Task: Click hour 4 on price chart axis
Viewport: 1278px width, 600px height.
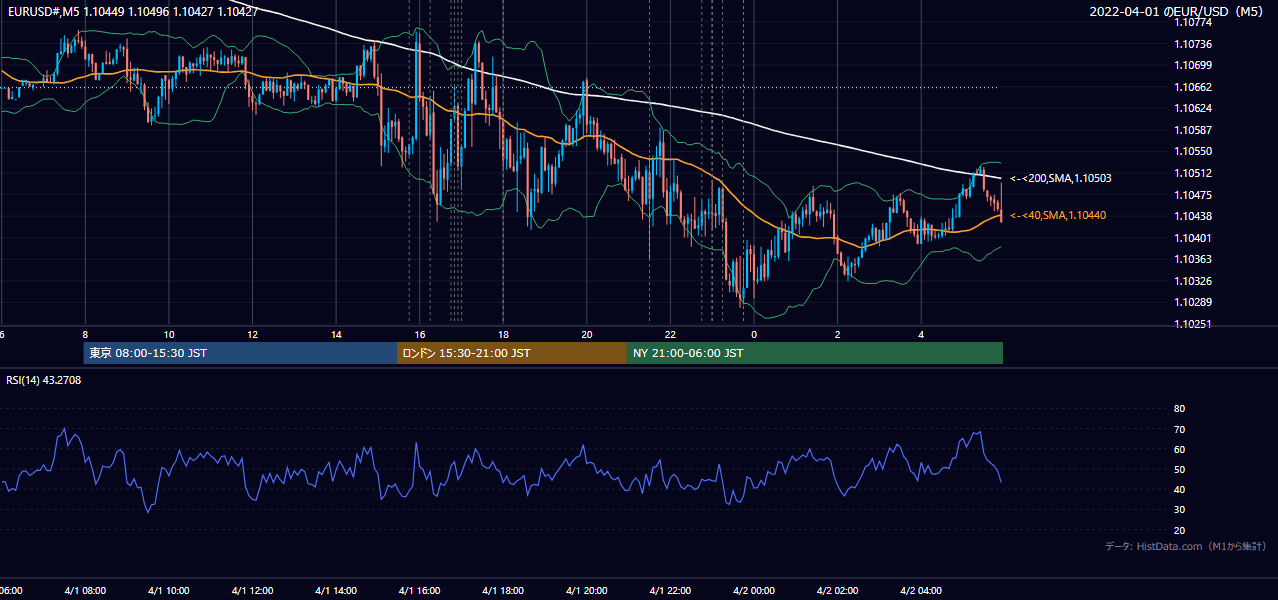Action: (x=921, y=334)
